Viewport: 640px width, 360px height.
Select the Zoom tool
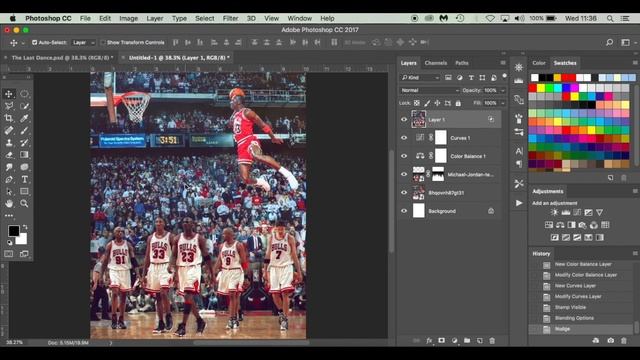[x=24, y=203]
